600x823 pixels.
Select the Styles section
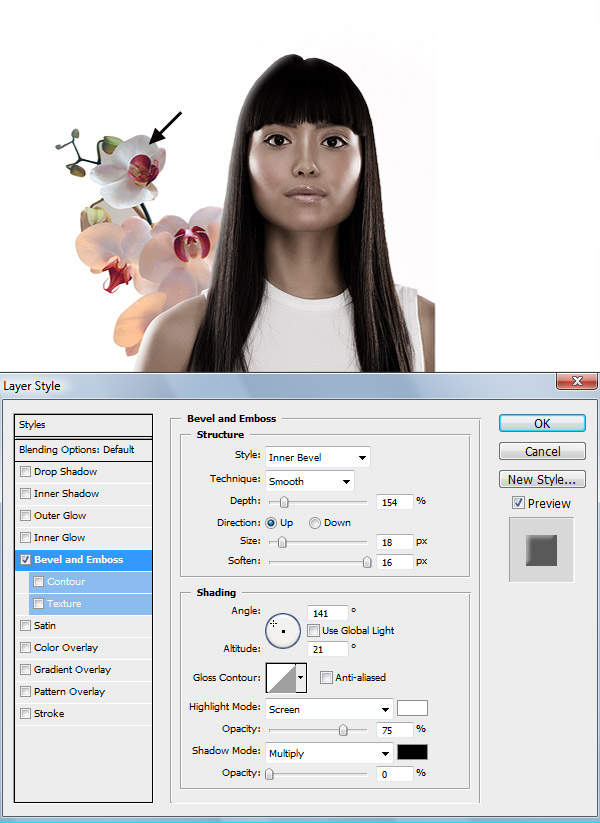[x=83, y=425]
